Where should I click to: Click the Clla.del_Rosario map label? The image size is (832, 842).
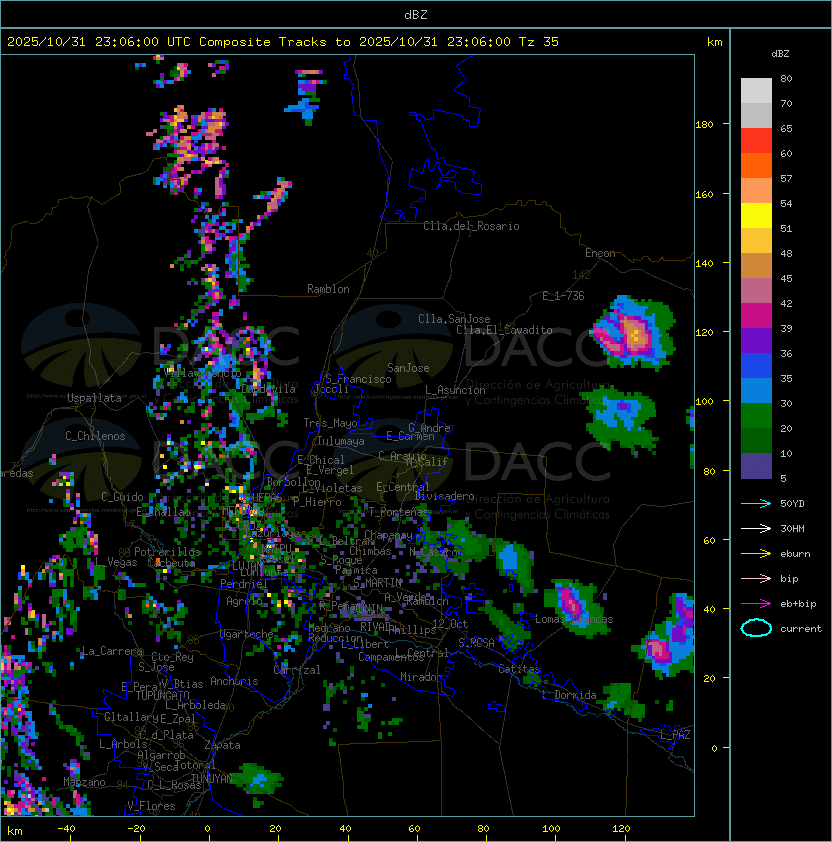pos(471,226)
